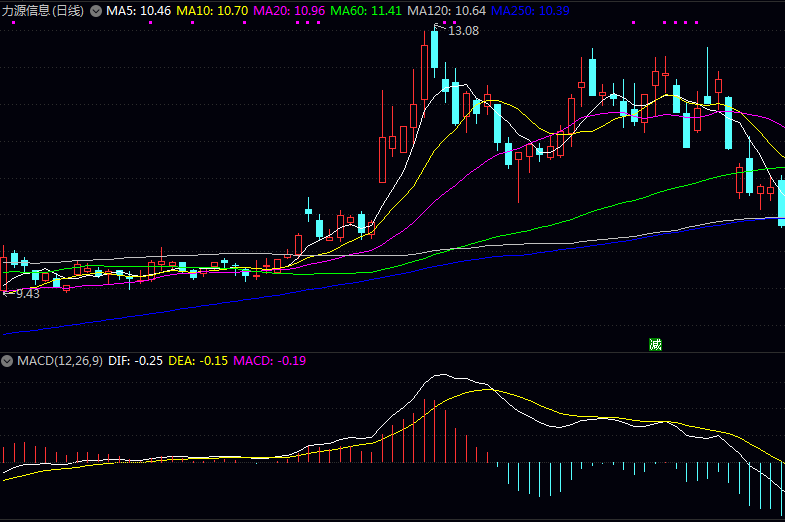Select the yellow DEA: -0.15 value
Viewport: 785px width, 522px height.
tap(198, 361)
